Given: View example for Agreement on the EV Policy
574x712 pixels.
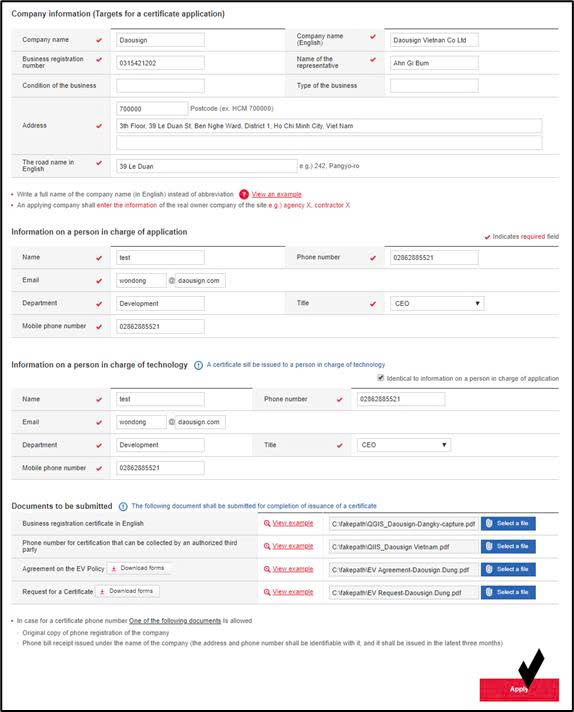Looking at the screenshot, I should (293, 569).
